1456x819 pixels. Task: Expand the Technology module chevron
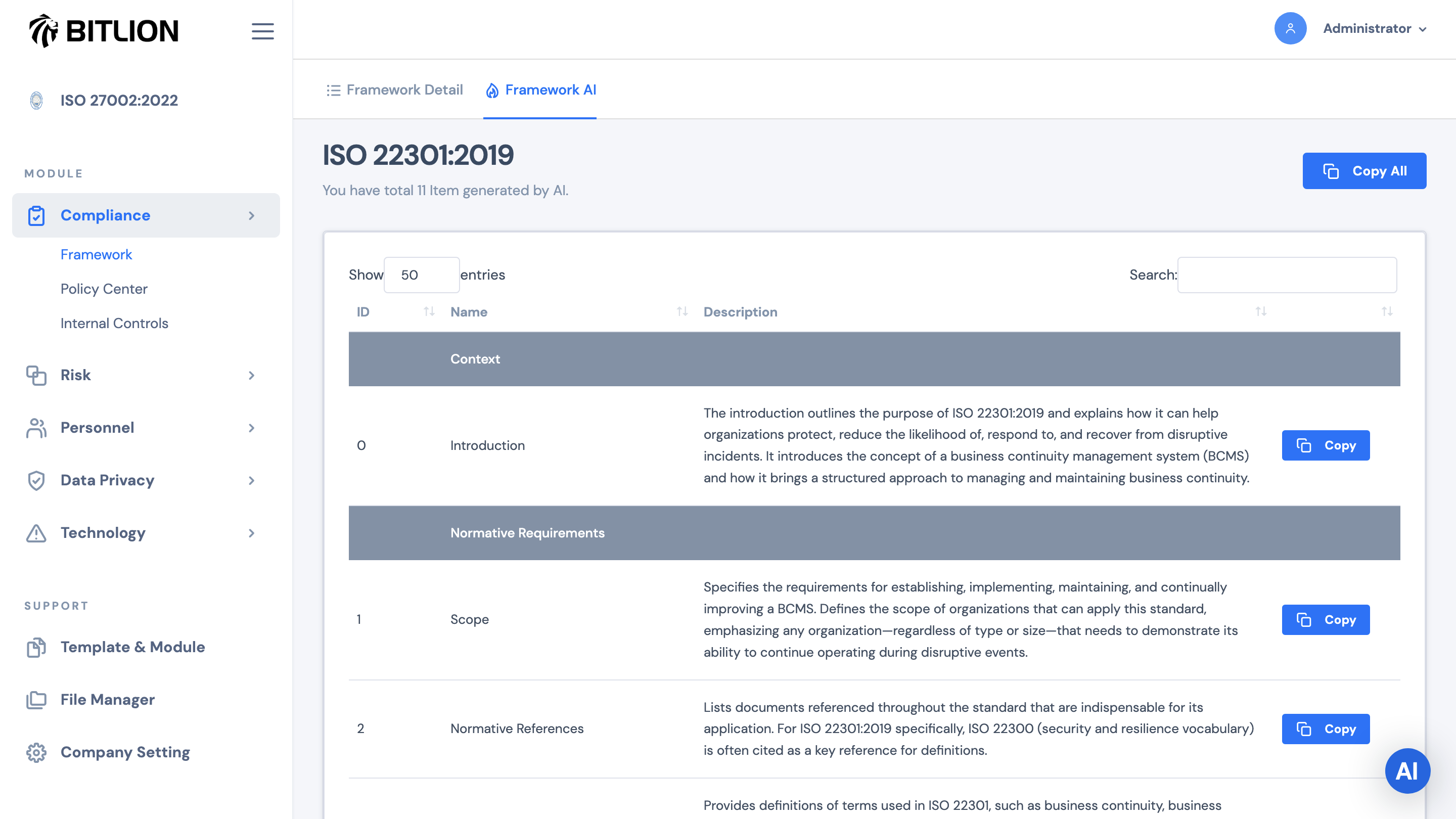tap(252, 533)
